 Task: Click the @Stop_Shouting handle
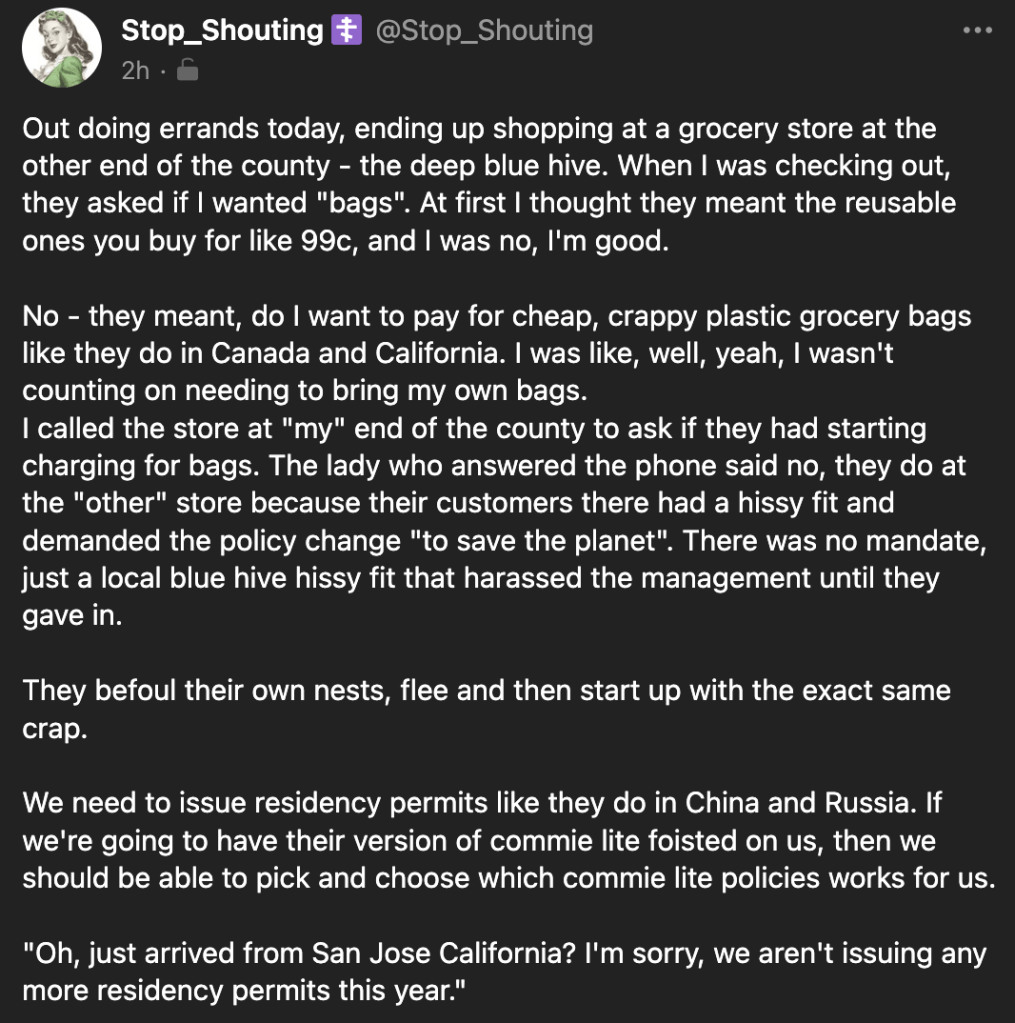tap(484, 31)
